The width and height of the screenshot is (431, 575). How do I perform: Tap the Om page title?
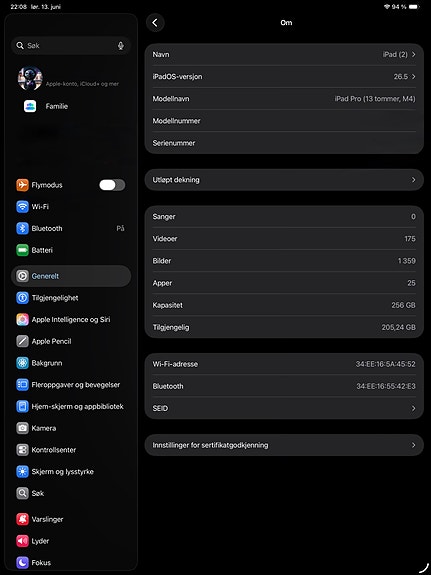[x=286, y=23]
